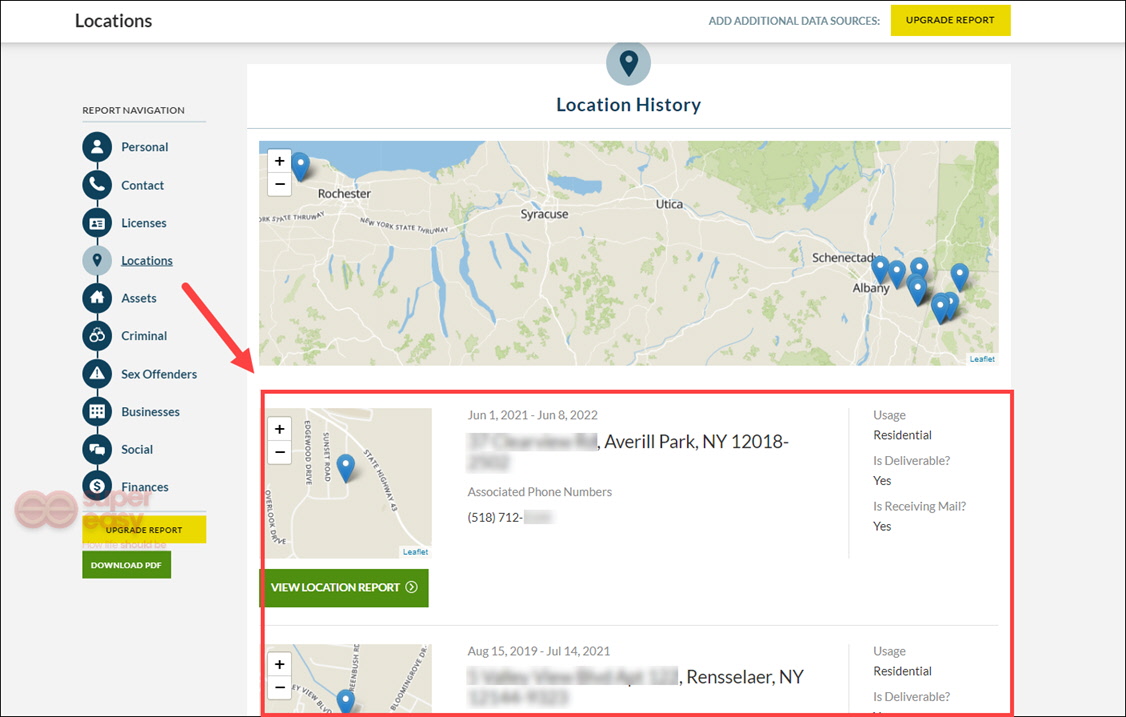
Task: Go to the Licenses section
Action: pyautogui.click(x=144, y=223)
